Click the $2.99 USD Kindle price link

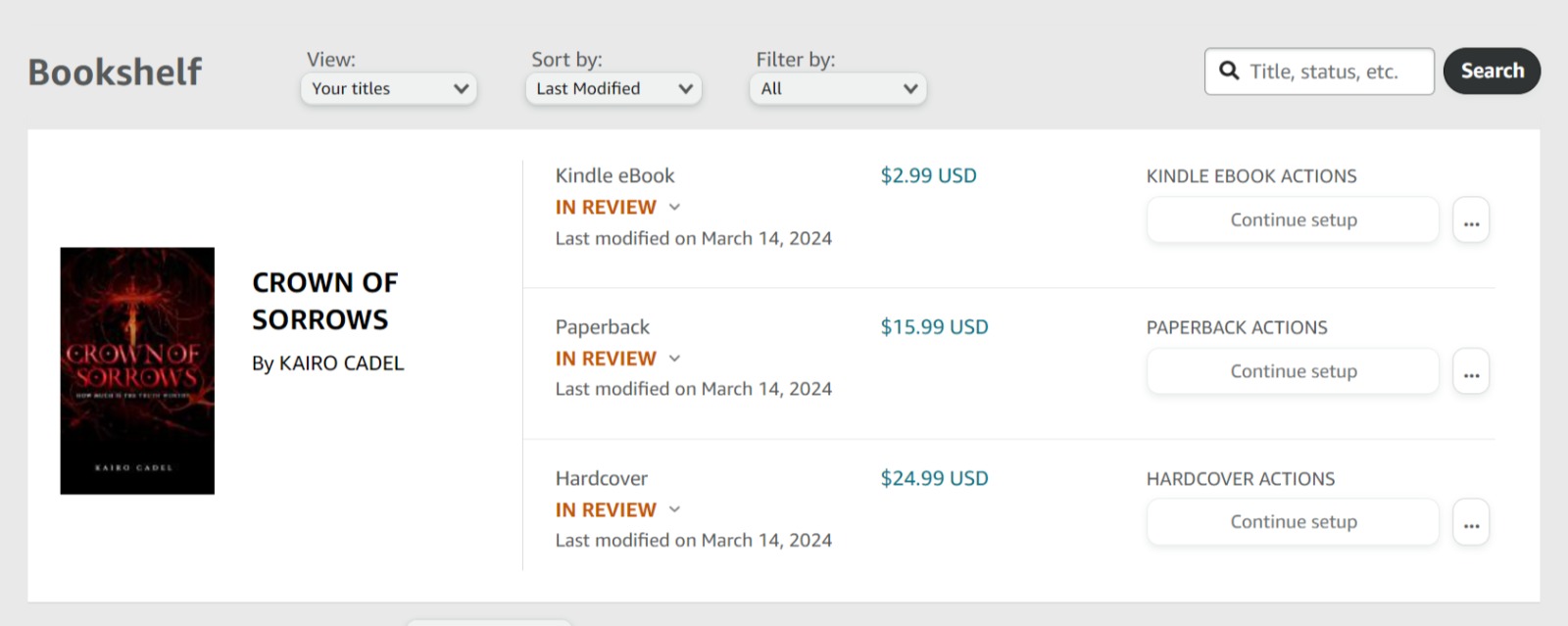click(928, 176)
